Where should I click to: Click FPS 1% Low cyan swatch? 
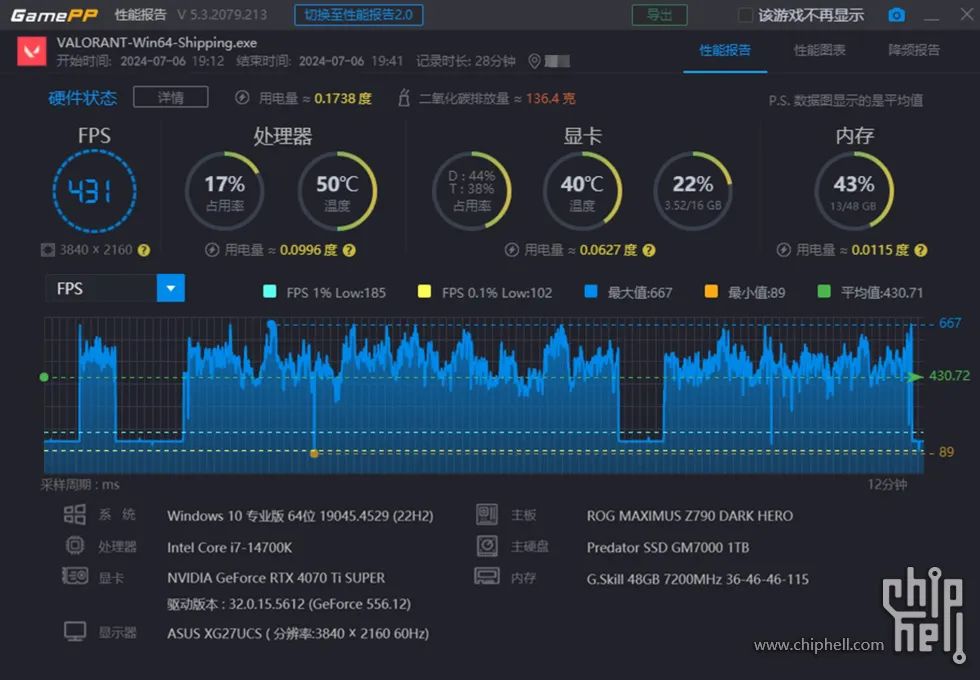270,291
